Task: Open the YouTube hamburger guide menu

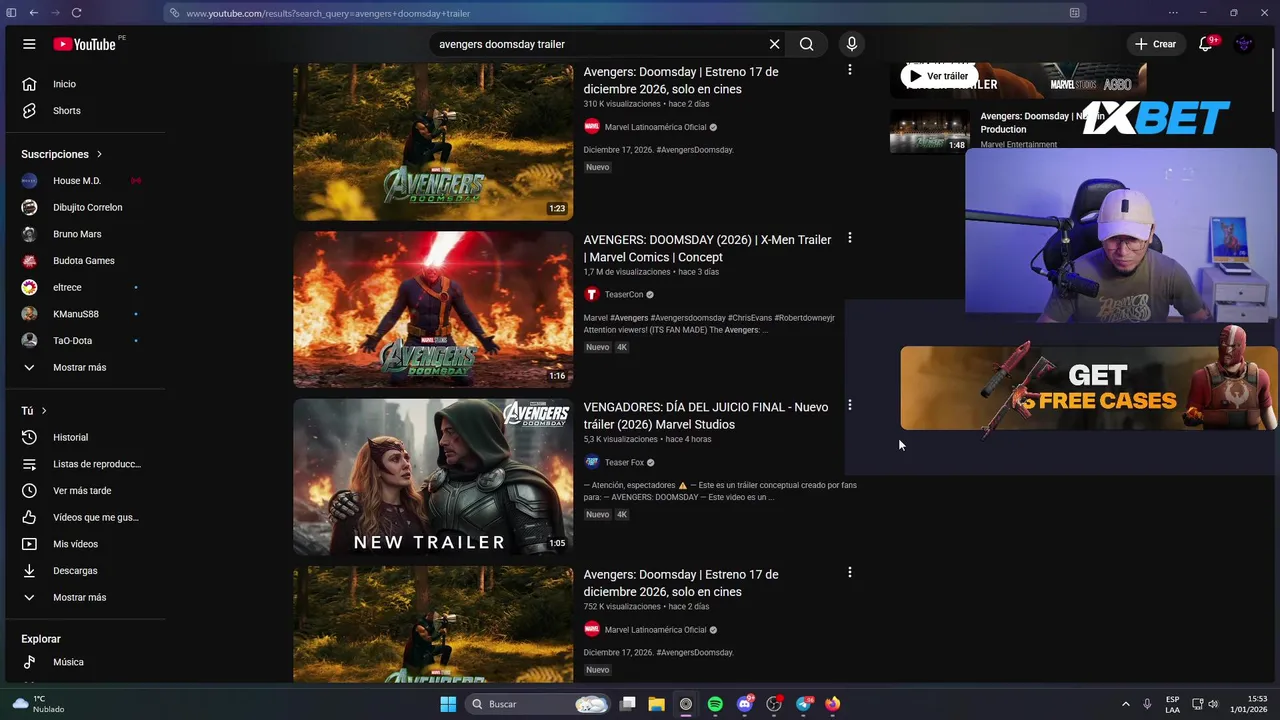Action: point(29,44)
